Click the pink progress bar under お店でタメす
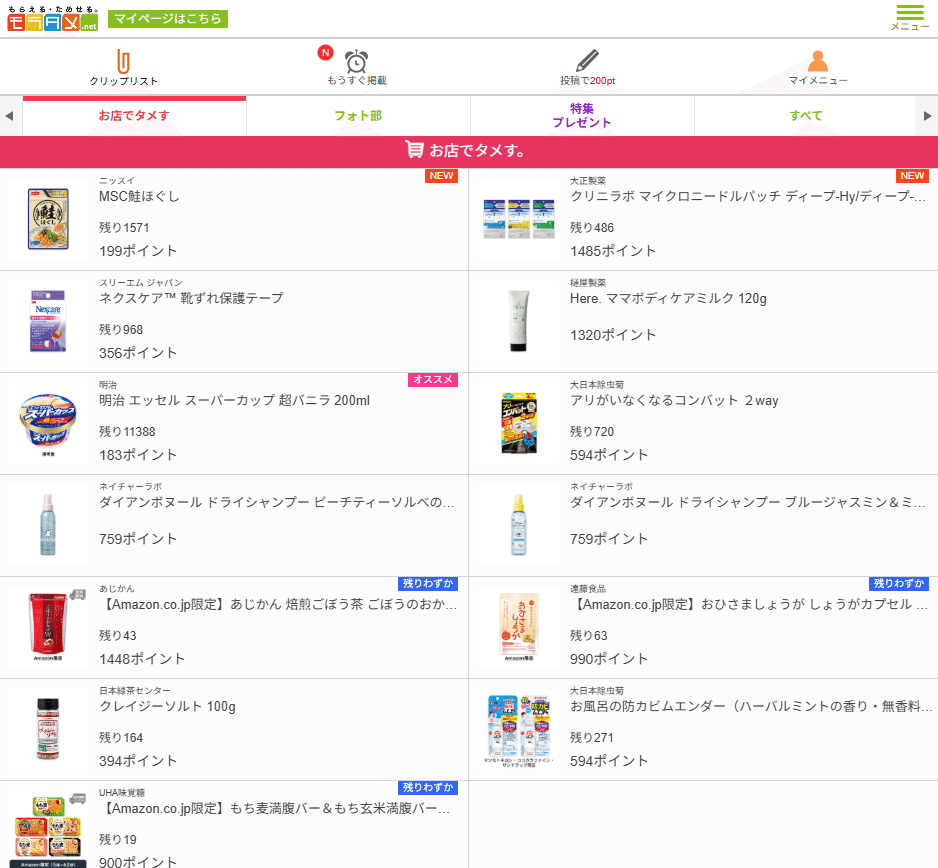 (x=134, y=99)
